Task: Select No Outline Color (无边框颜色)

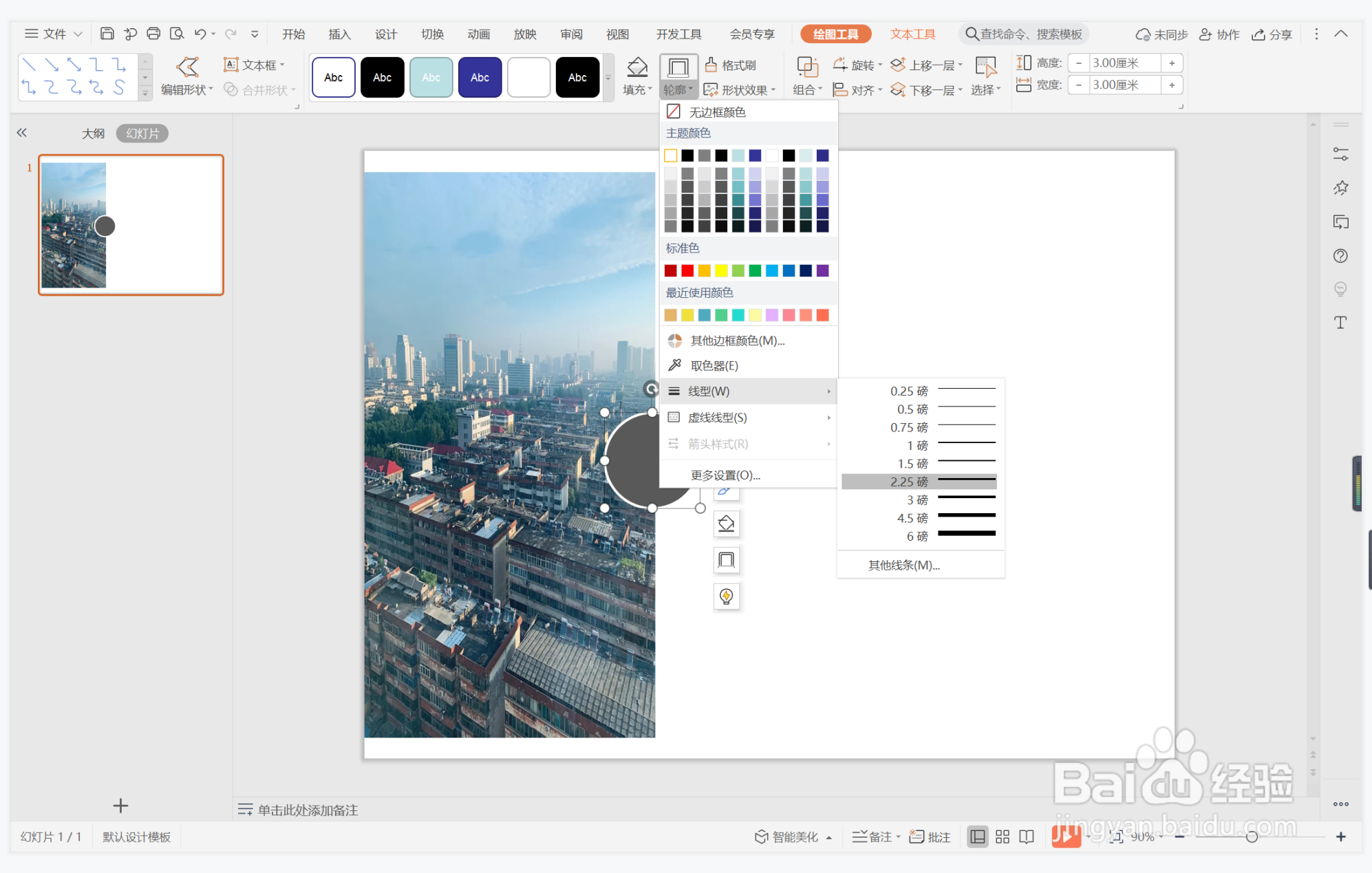Action: coord(717,111)
